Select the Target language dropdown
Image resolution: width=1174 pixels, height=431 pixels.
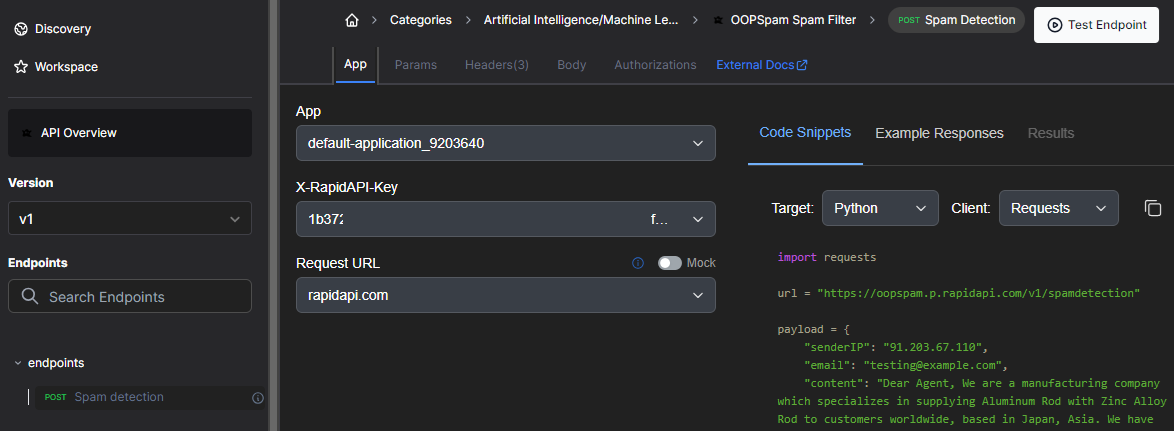pos(879,208)
